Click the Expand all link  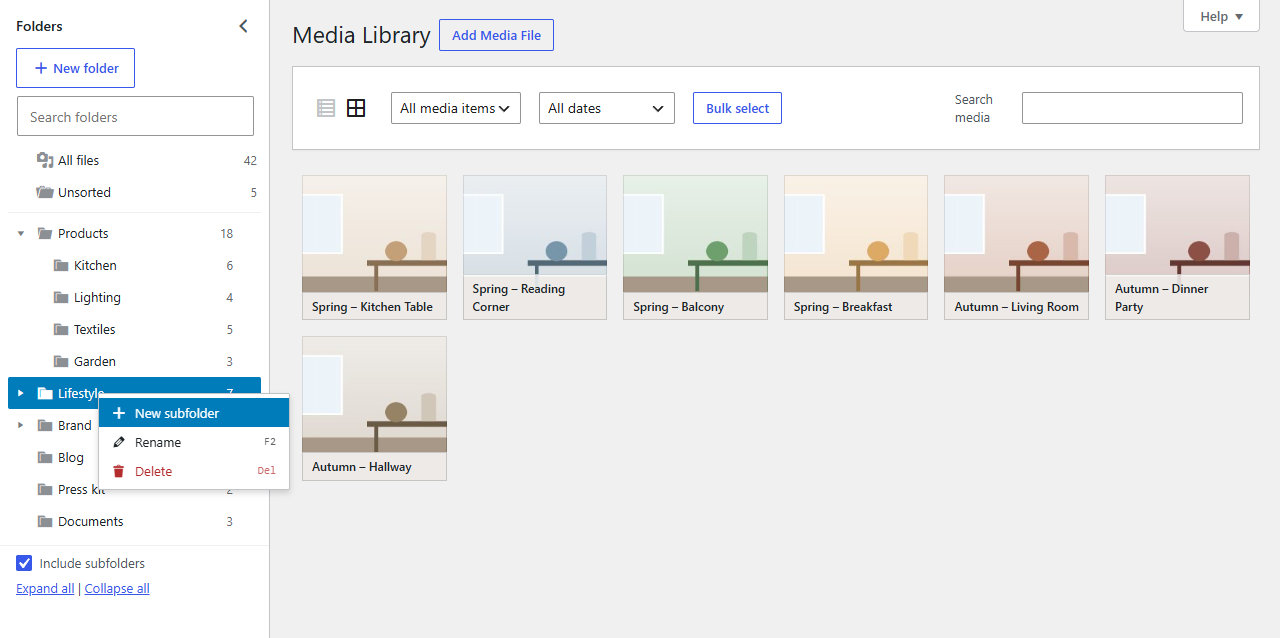pos(45,589)
